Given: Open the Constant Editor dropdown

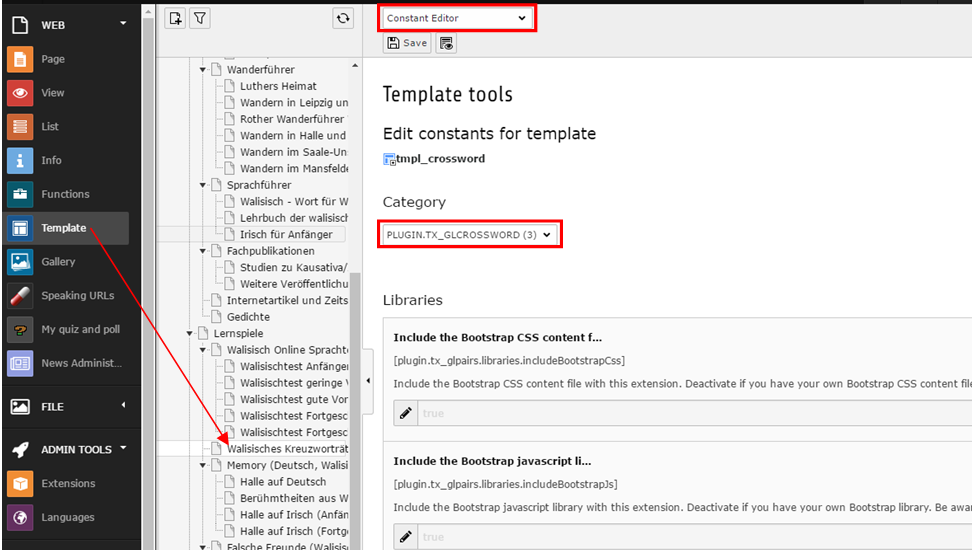Looking at the screenshot, I should [456, 18].
